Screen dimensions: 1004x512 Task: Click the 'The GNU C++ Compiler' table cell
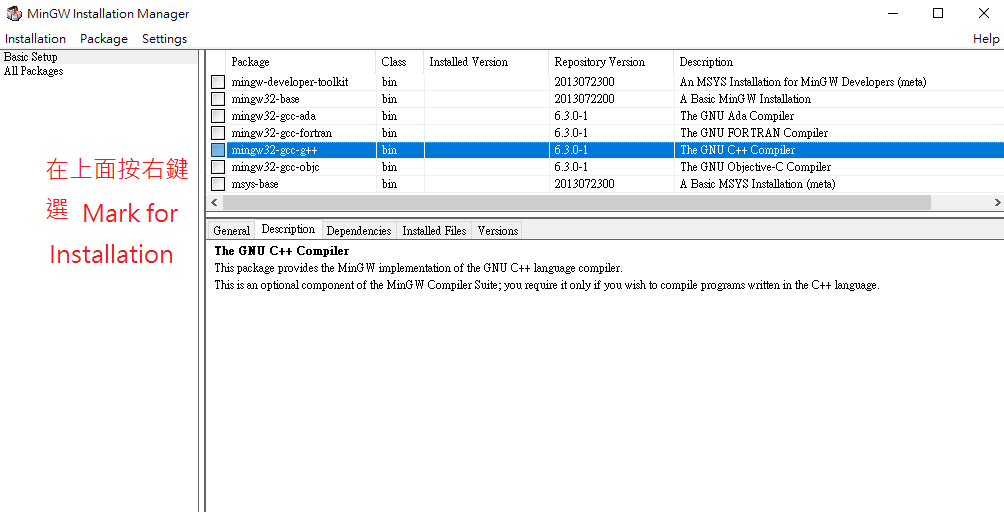click(x=738, y=150)
